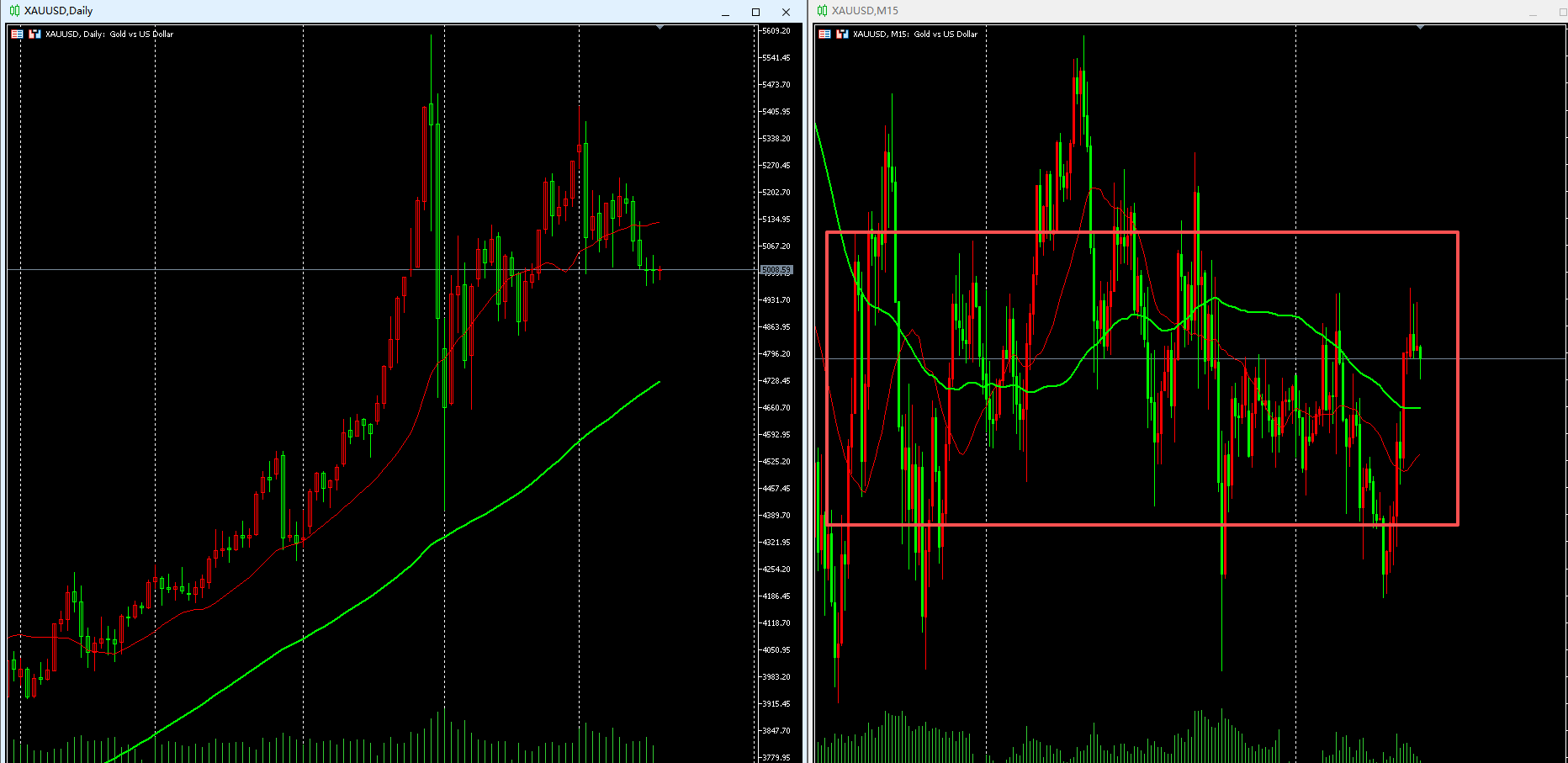Viewport: 1568px width, 763px height.
Task: Close the XAUUSD,Daily chart window
Action: 786,12
